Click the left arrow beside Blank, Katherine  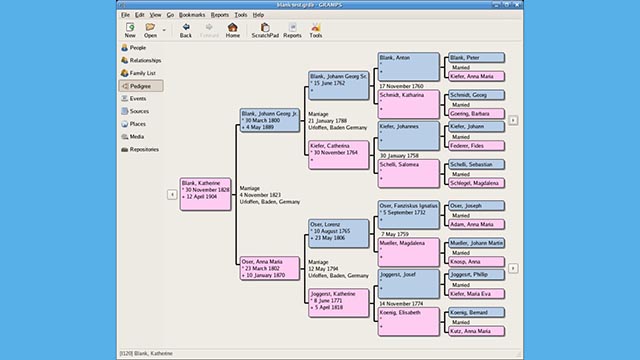point(172,195)
